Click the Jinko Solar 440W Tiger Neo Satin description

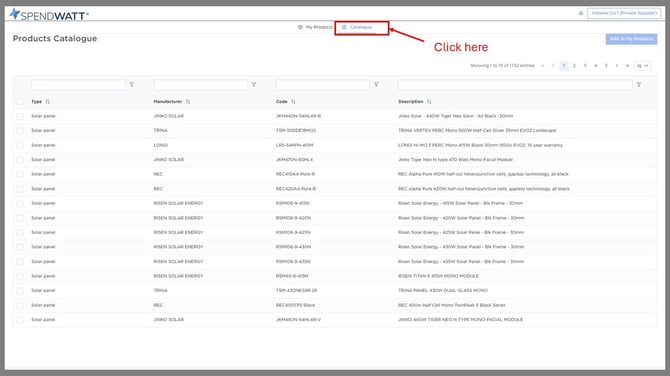click(455, 116)
